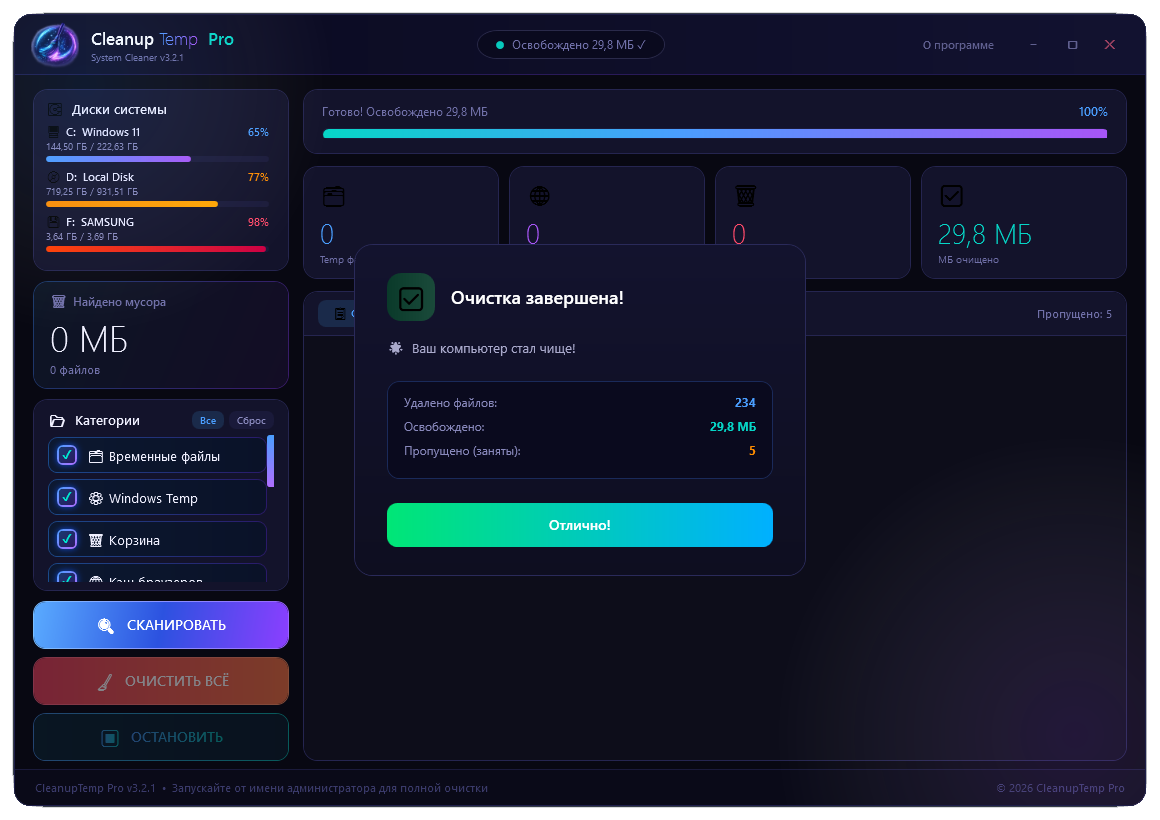The image size is (1160, 820).
Task: Close the Cleanup Temp Pro window
Action: pos(1110,44)
